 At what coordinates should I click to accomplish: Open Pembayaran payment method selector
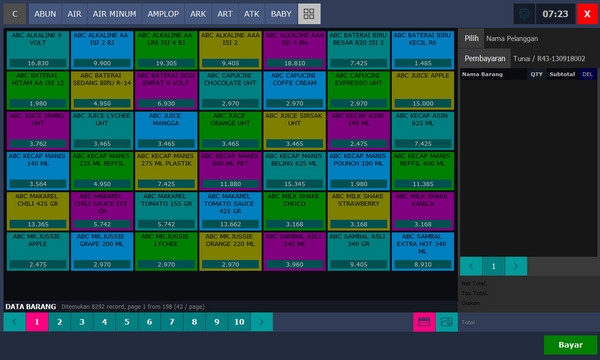(485, 58)
